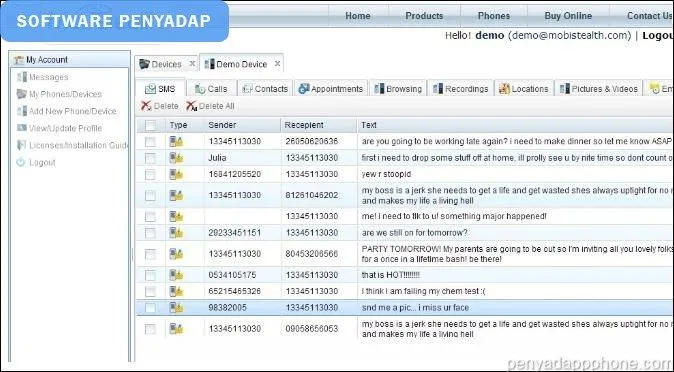674x372 pixels.
Task: Click the icon on the Locations tab
Action: pyautogui.click(x=504, y=89)
